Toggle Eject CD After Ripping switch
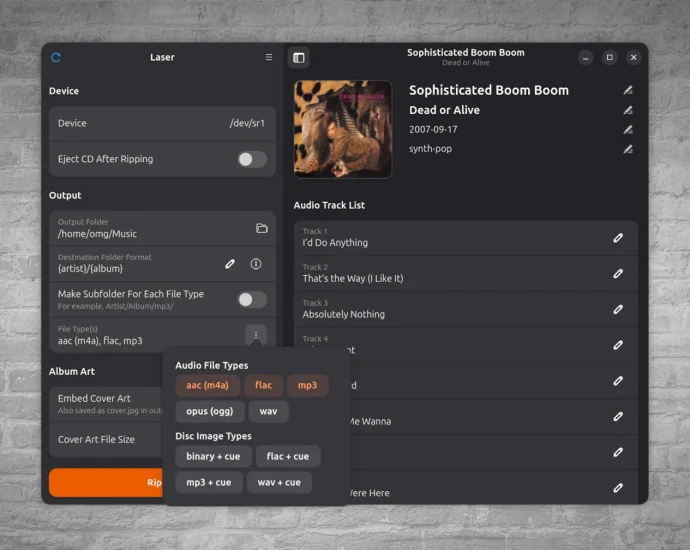Screen dimensions: 690x550 coord(252,159)
